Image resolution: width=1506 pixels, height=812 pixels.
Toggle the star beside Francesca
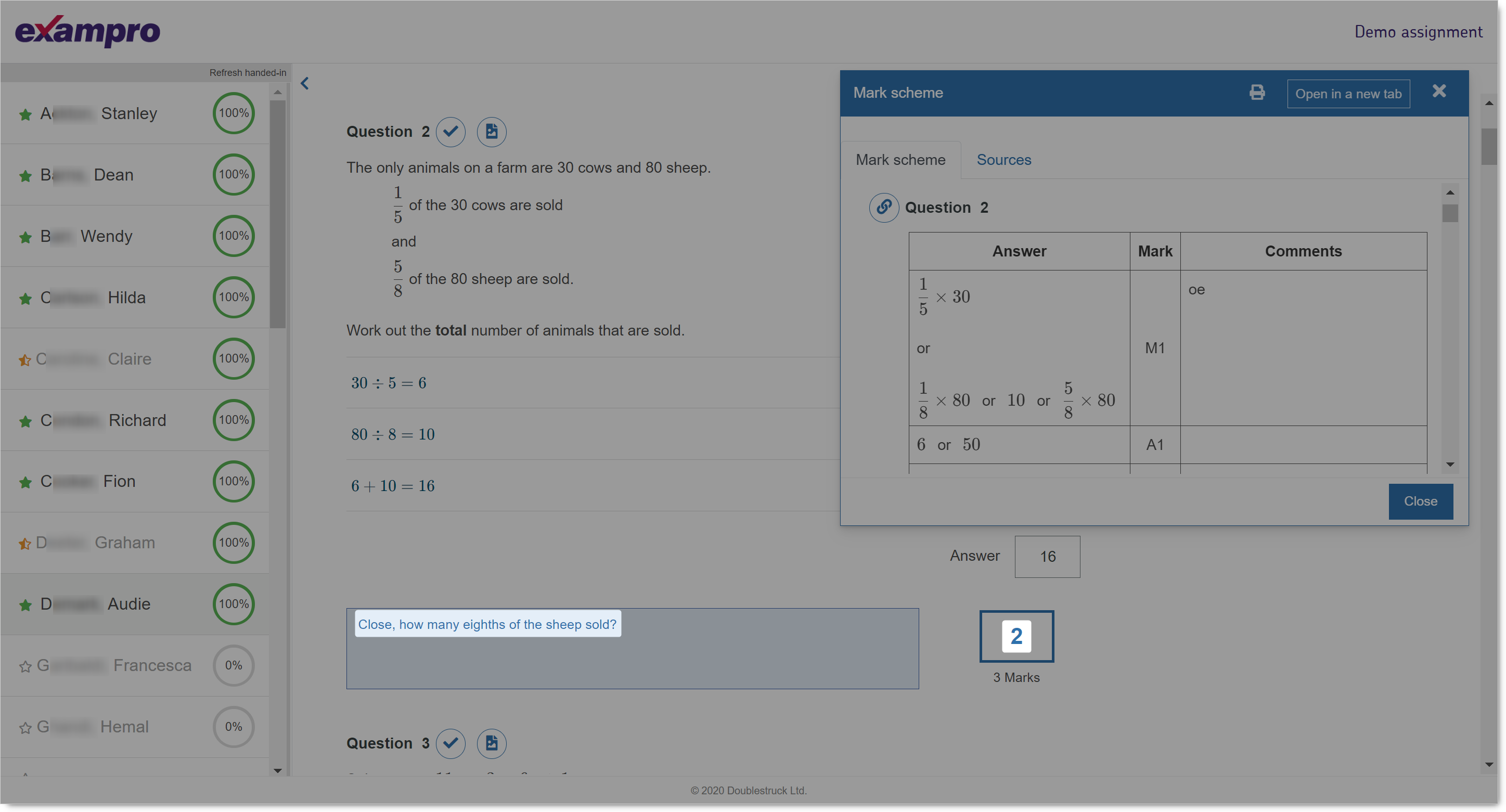click(24, 666)
